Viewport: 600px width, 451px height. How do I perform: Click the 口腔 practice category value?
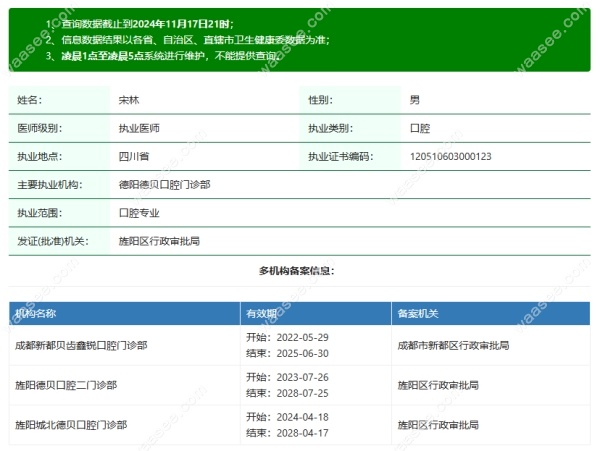coord(420,128)
